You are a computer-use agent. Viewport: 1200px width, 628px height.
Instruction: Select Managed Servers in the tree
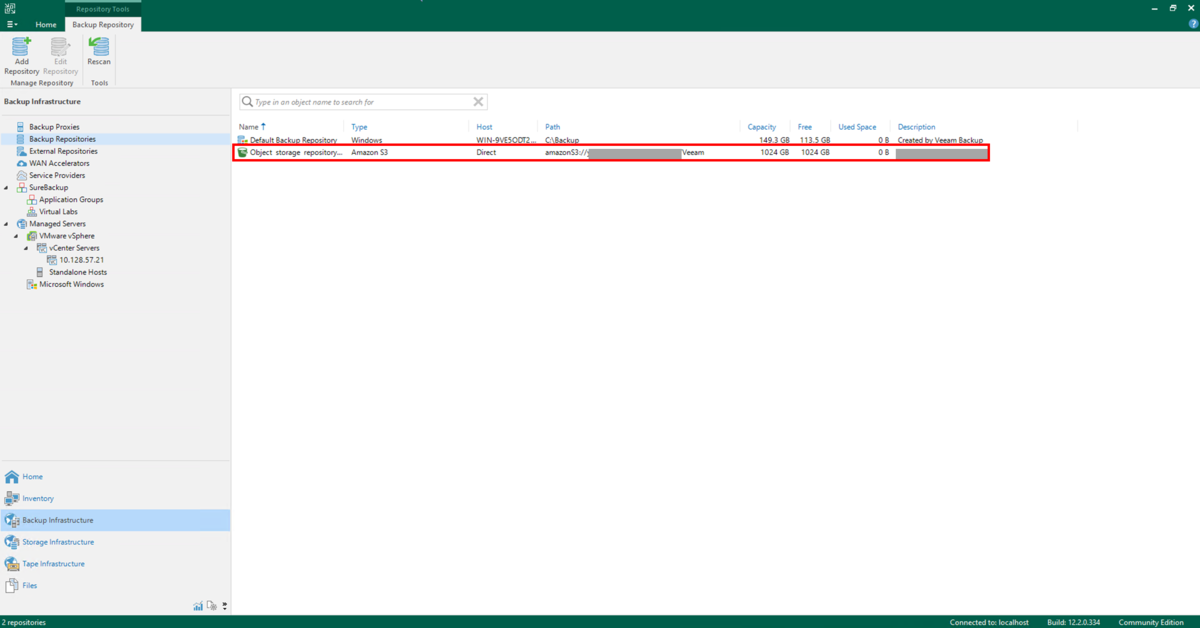(57, 224)
